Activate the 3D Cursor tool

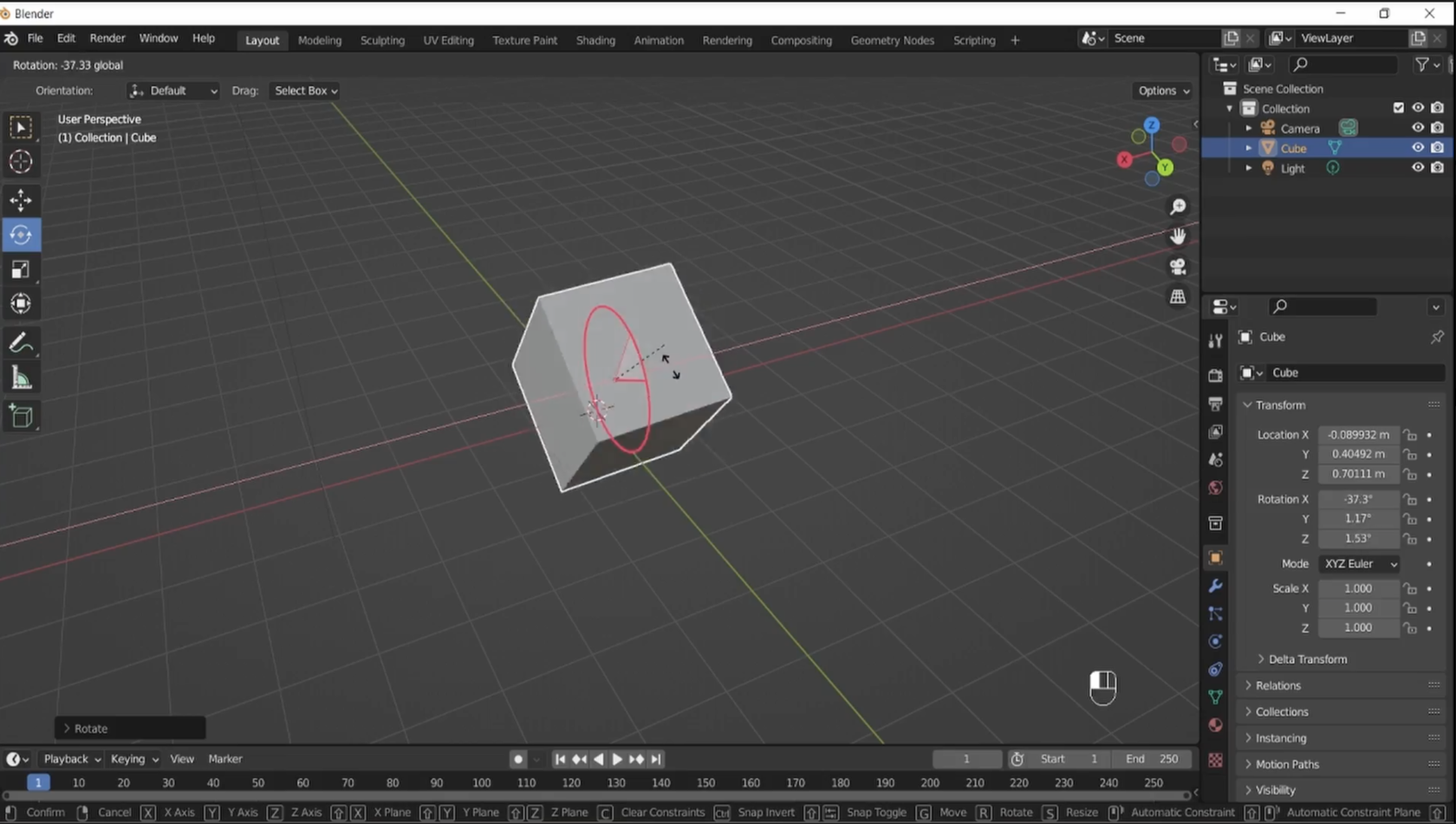coord(21,162)
